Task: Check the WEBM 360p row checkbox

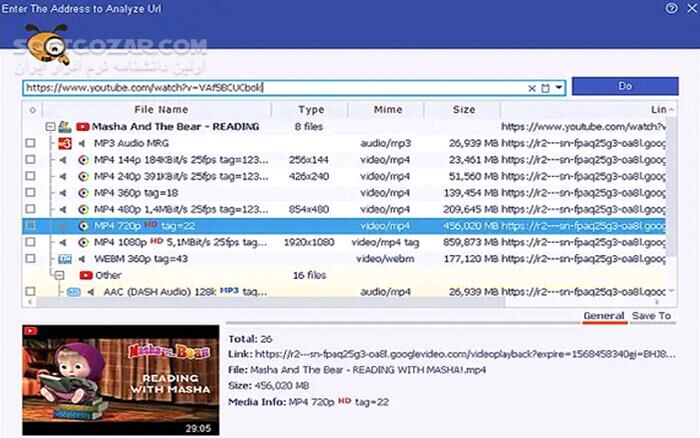Action: (x=30, y=259)
